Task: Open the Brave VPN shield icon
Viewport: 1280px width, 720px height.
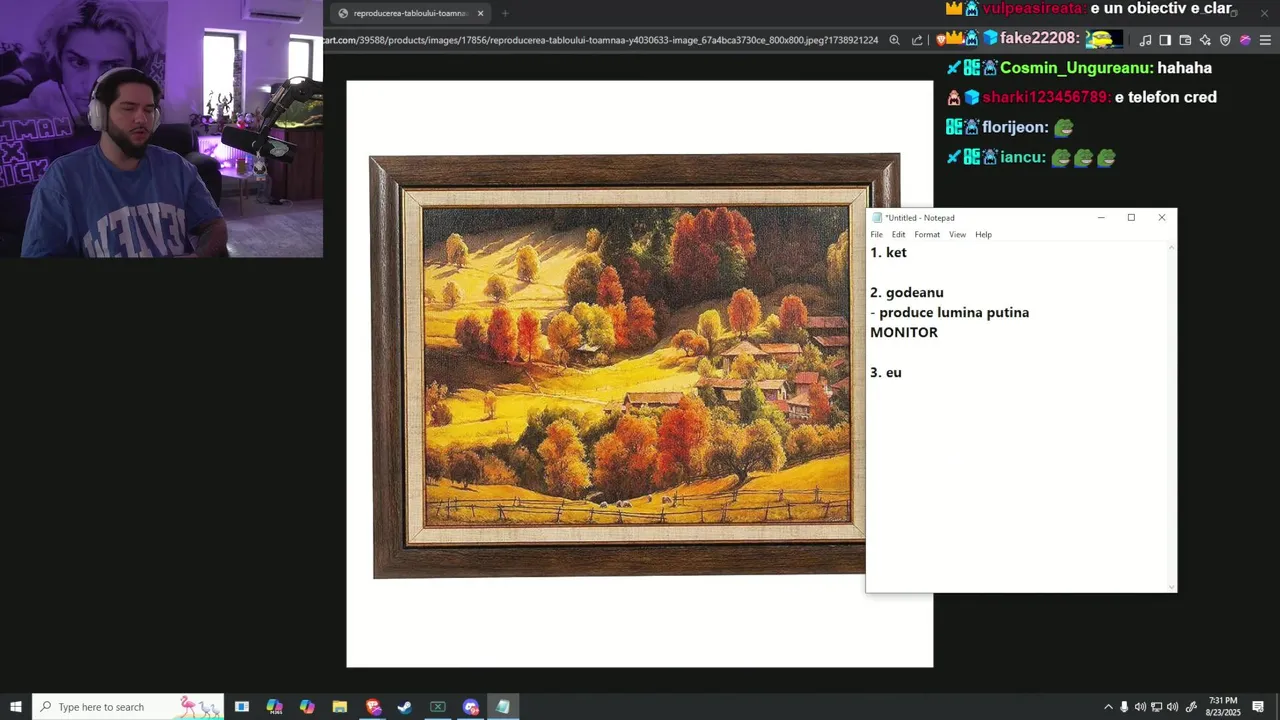Action: pyautogui.click(x=1225, y=40)
